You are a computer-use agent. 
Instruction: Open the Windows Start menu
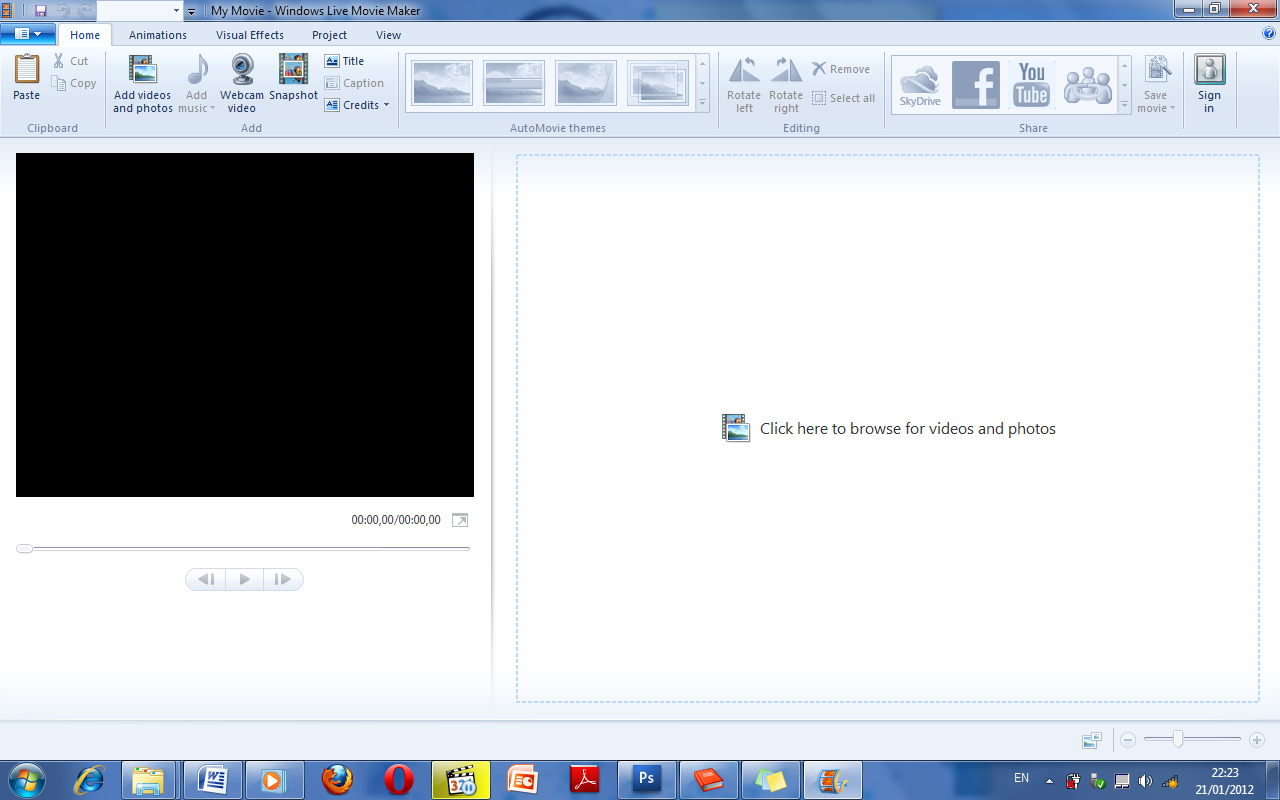click(25, 779)
